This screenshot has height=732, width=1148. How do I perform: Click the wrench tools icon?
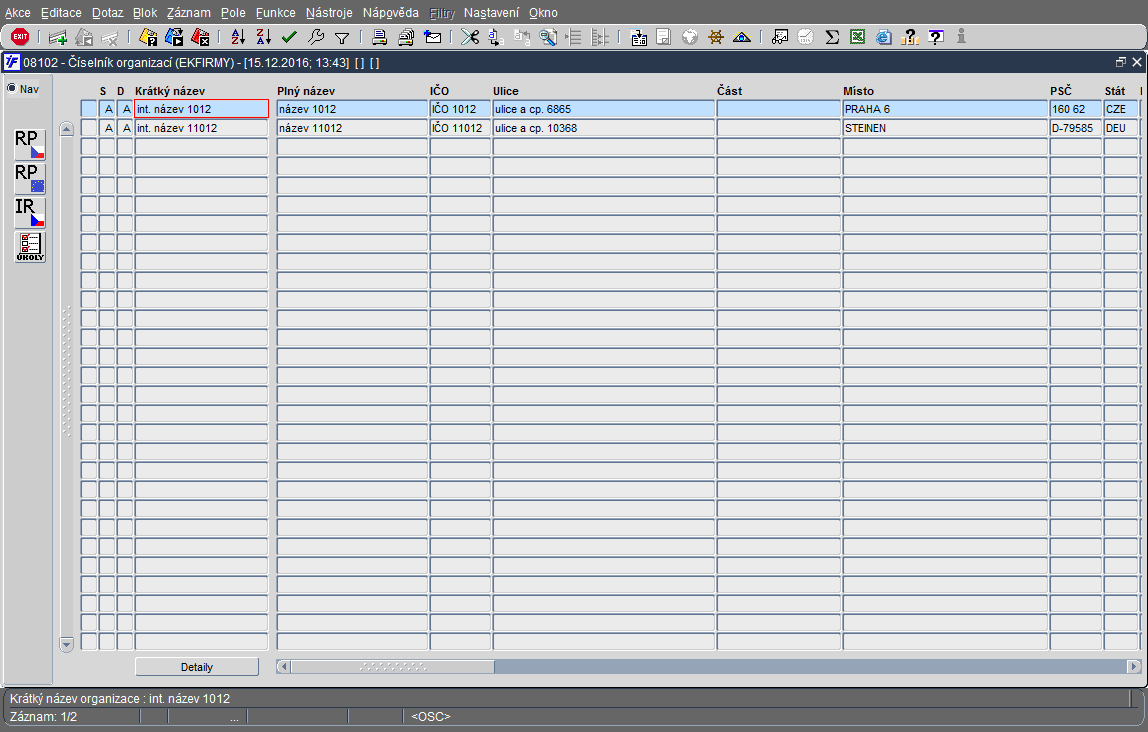tap(316, 37)
